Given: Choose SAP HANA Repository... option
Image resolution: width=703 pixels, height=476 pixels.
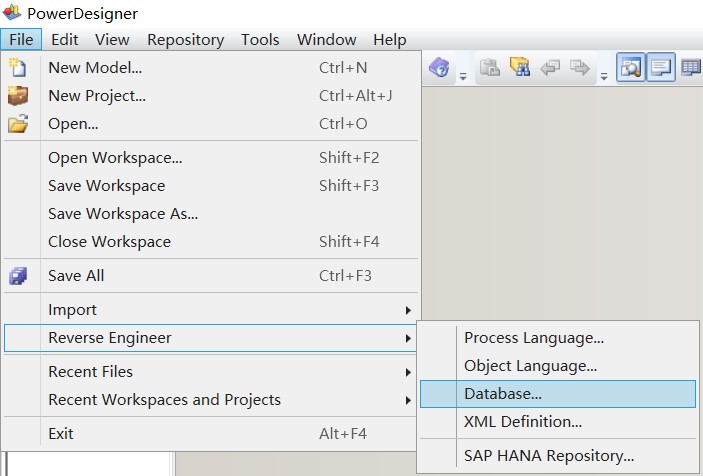Looking at the screenshot, I should pos(548,456).
